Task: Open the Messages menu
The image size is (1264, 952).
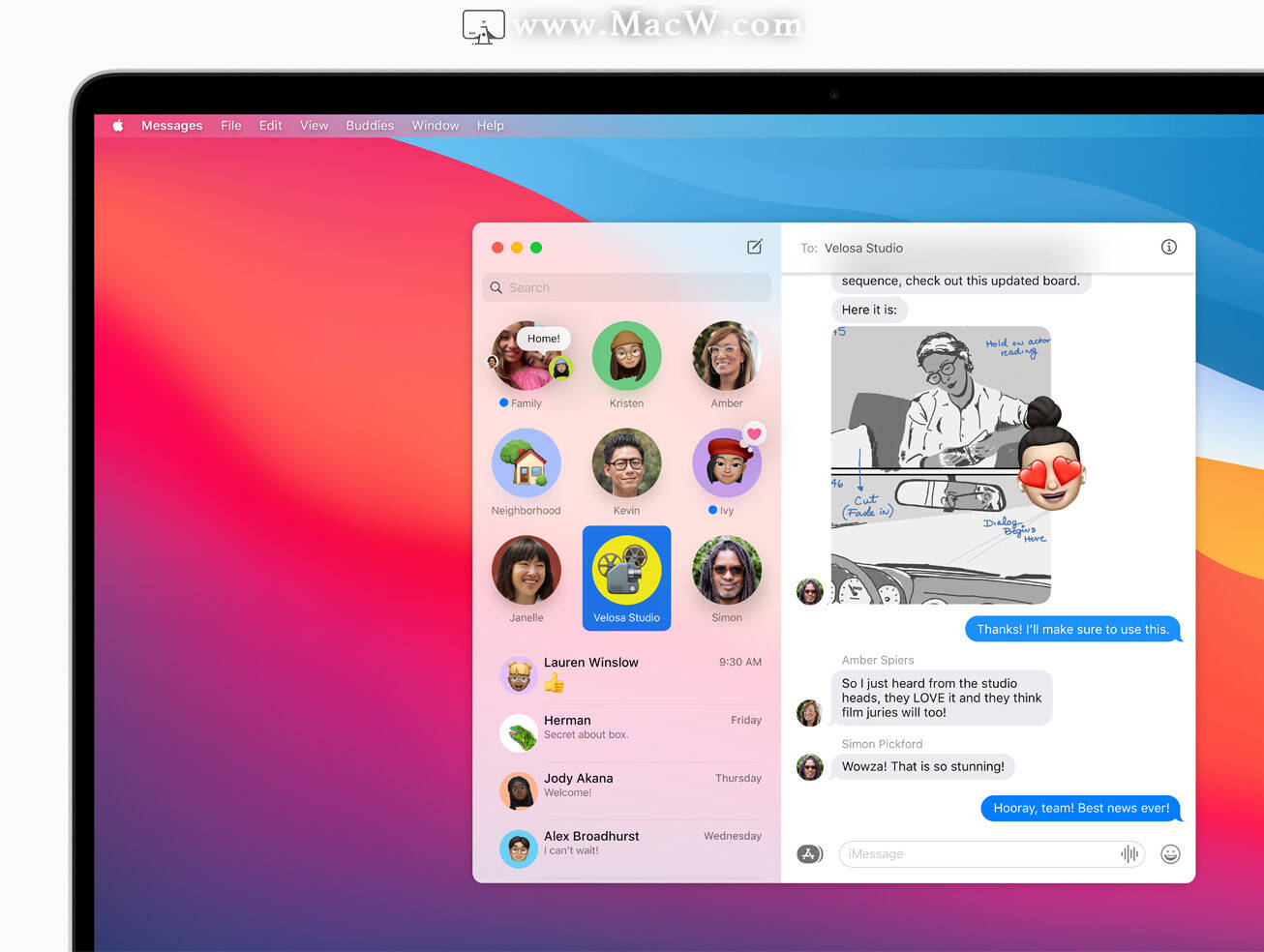Action: point(172,126)
